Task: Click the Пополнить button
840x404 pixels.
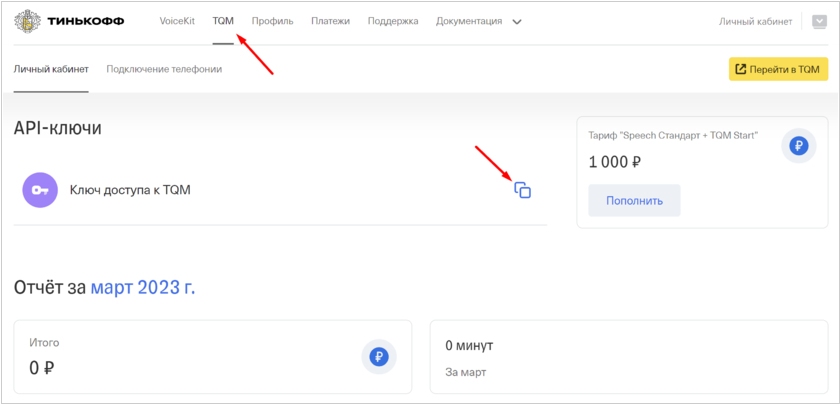Action: point(634,201)
